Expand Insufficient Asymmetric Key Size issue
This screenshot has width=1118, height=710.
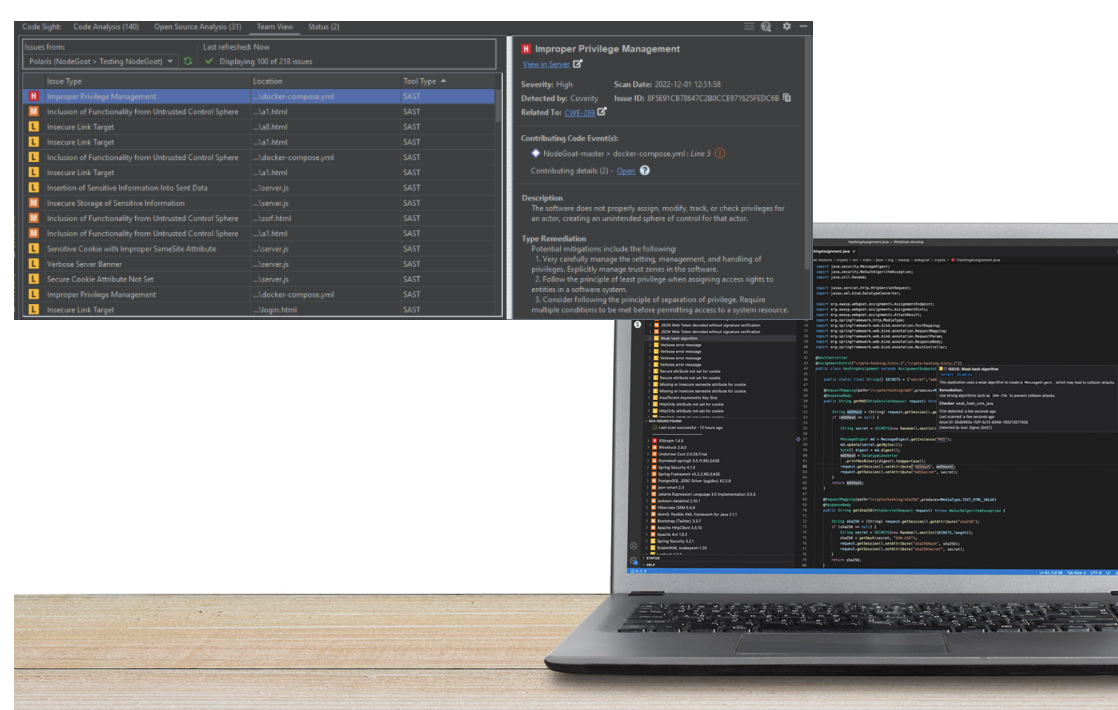(x=649, y=398)
